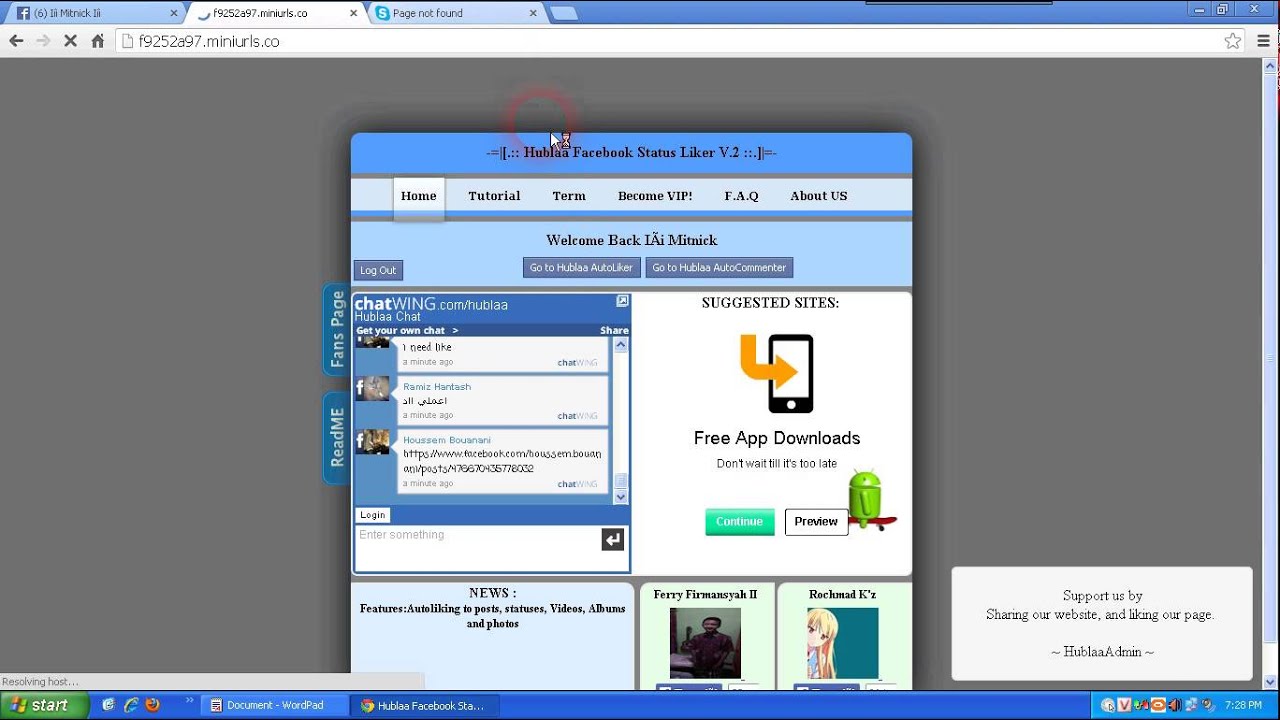
Task: Click the Preview button in the ad
Action: (816, 522)
